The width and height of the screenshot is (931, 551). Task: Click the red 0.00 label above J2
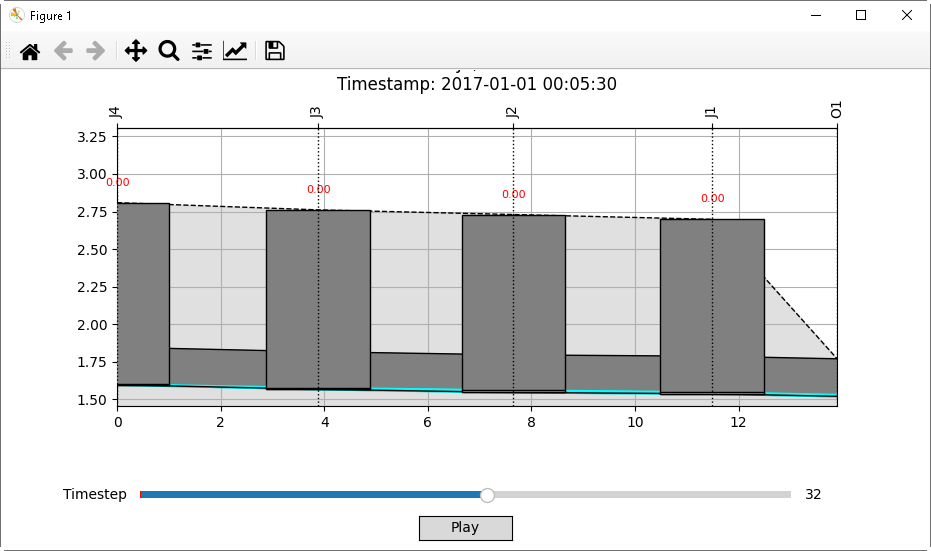click(x=513, y=195)
